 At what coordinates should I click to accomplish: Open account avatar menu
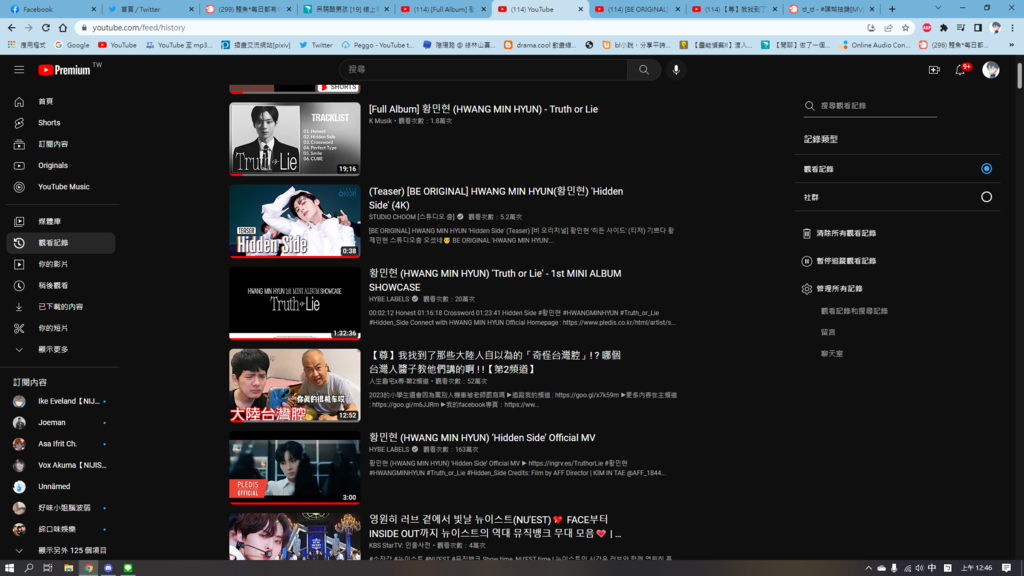pos(991,70)
